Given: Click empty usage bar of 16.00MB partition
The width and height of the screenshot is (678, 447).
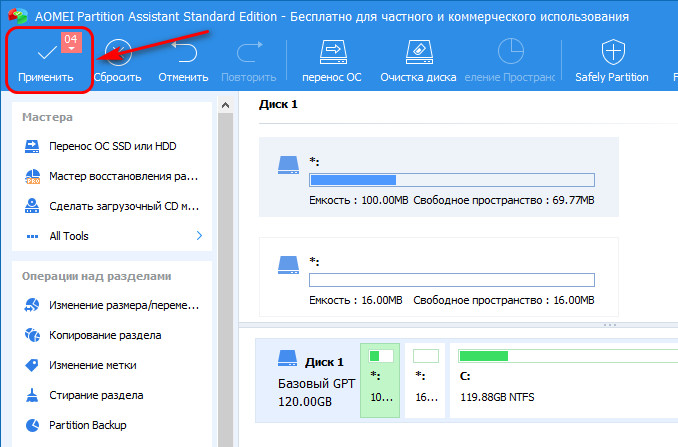Looking at the screenshot, I should [452, 280].
